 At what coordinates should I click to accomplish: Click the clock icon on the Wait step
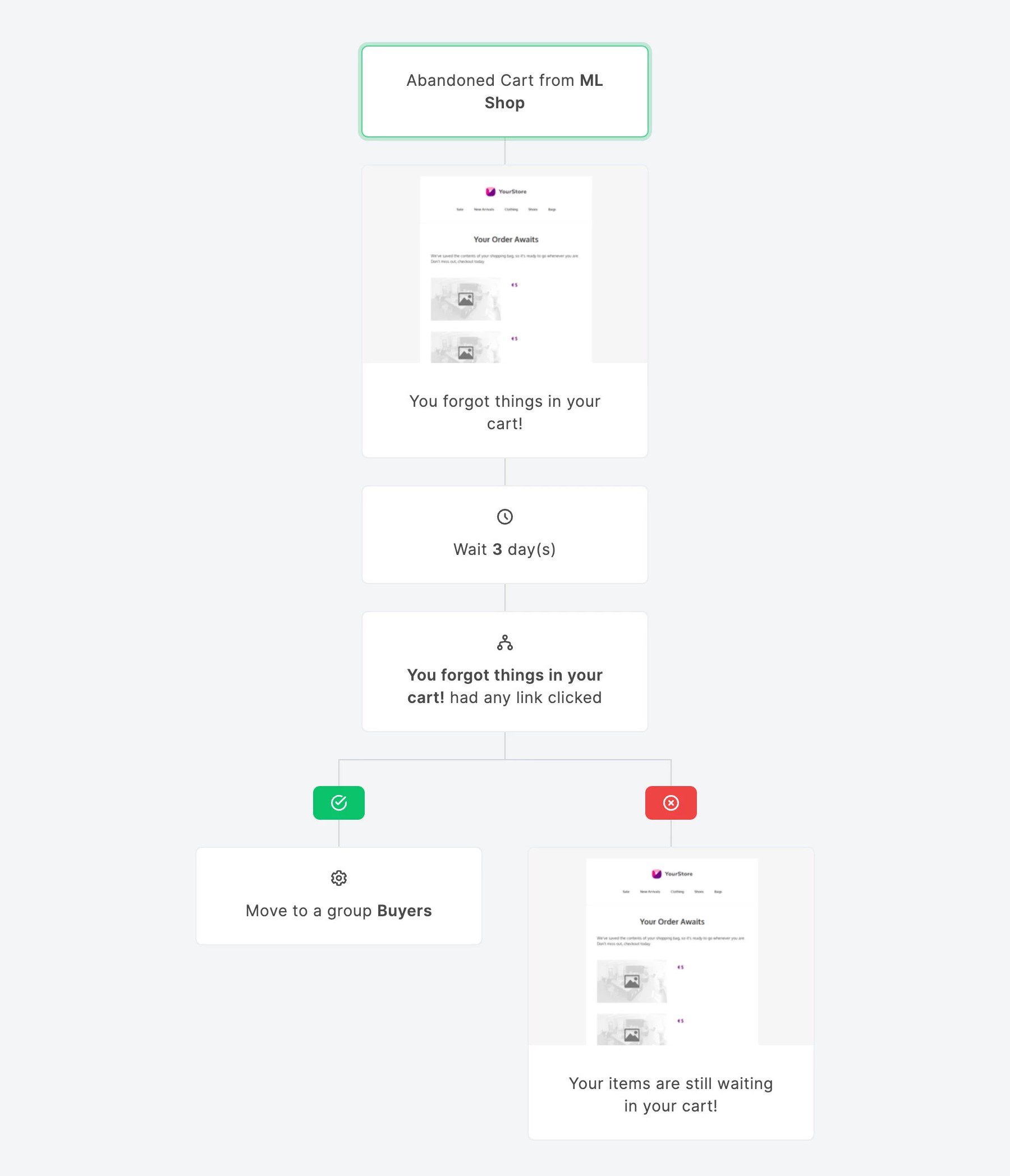504,517
